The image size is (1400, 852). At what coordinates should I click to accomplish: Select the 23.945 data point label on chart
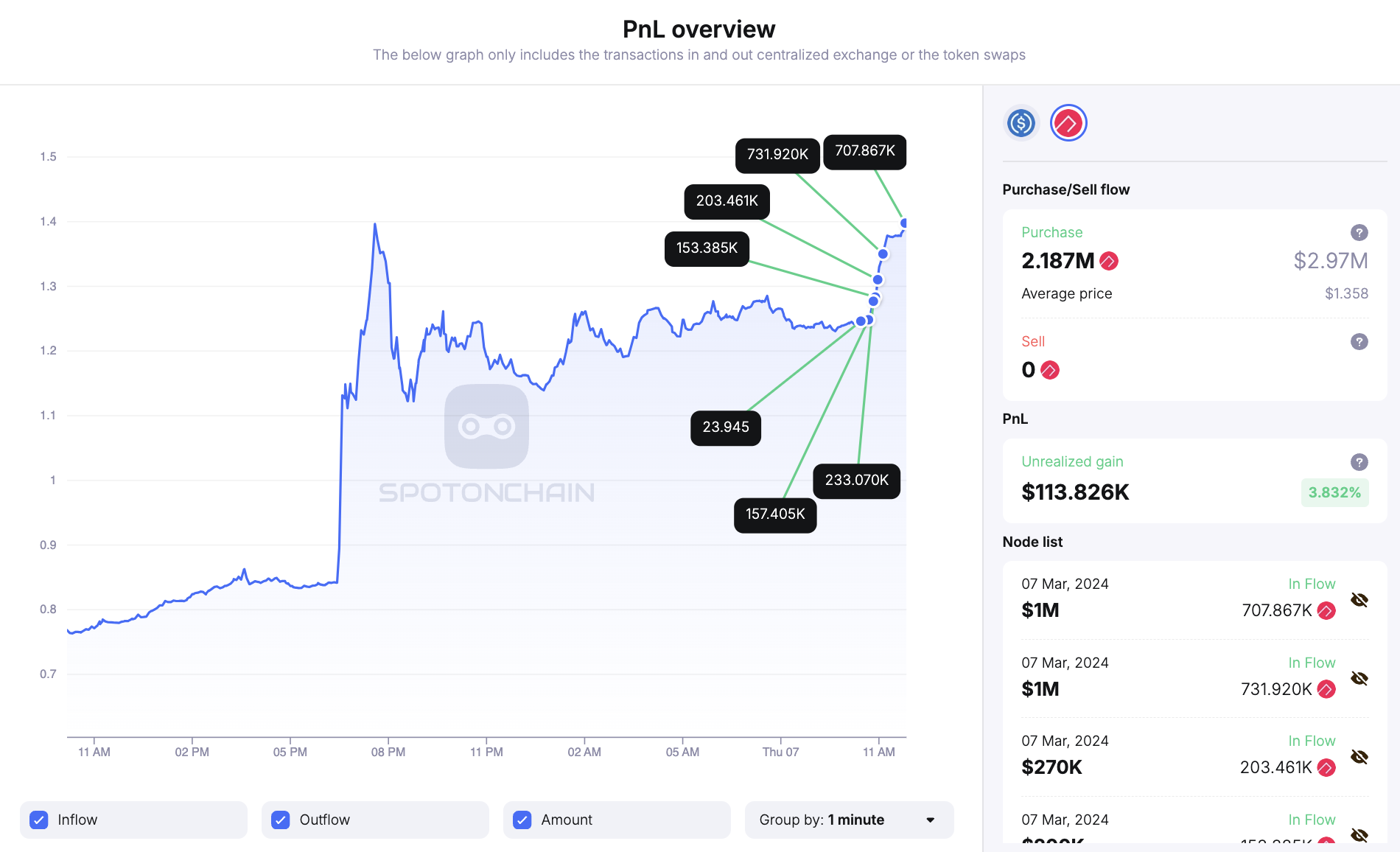(x=726, y=427)
